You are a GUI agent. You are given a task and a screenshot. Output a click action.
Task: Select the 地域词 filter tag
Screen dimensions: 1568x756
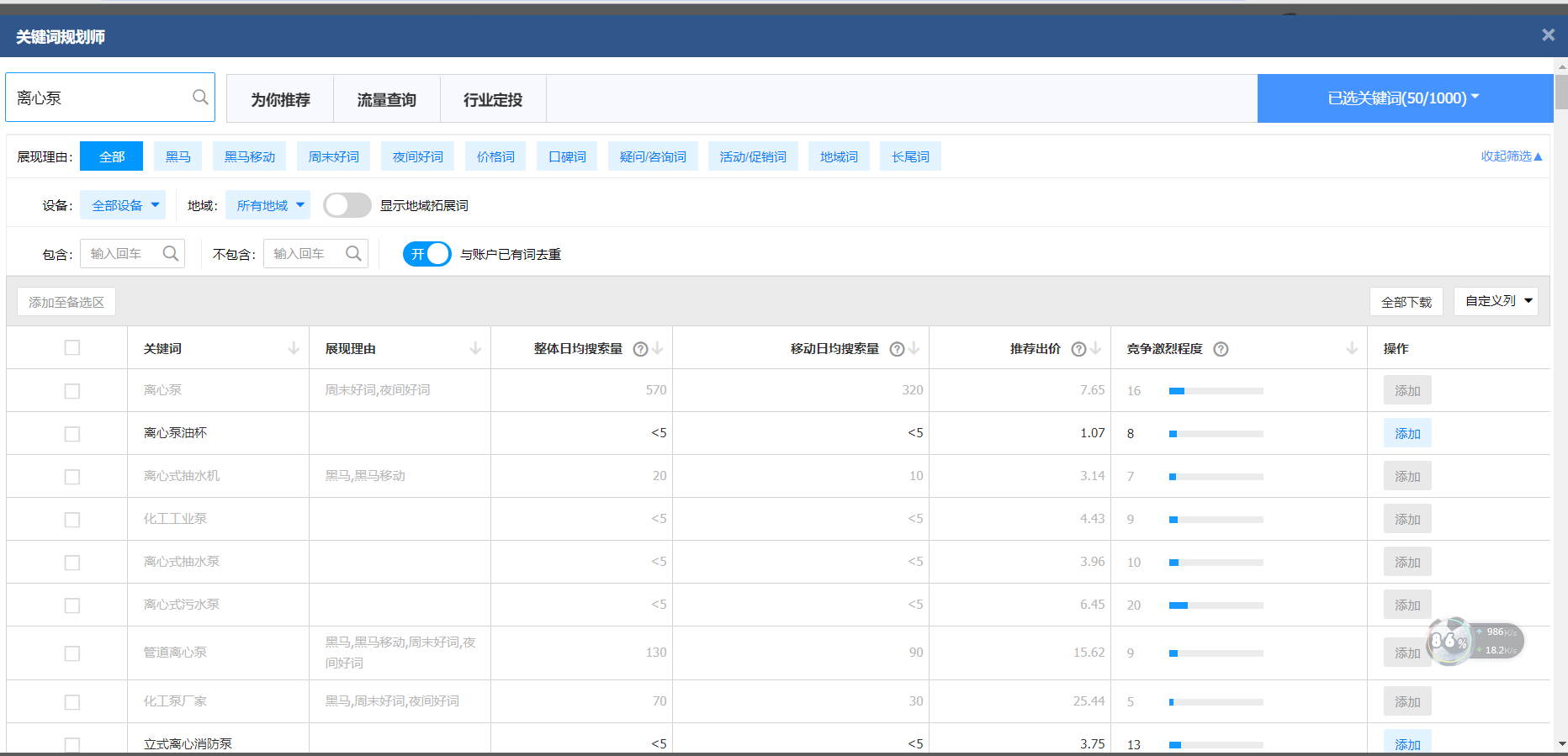(x=839, y=156)
